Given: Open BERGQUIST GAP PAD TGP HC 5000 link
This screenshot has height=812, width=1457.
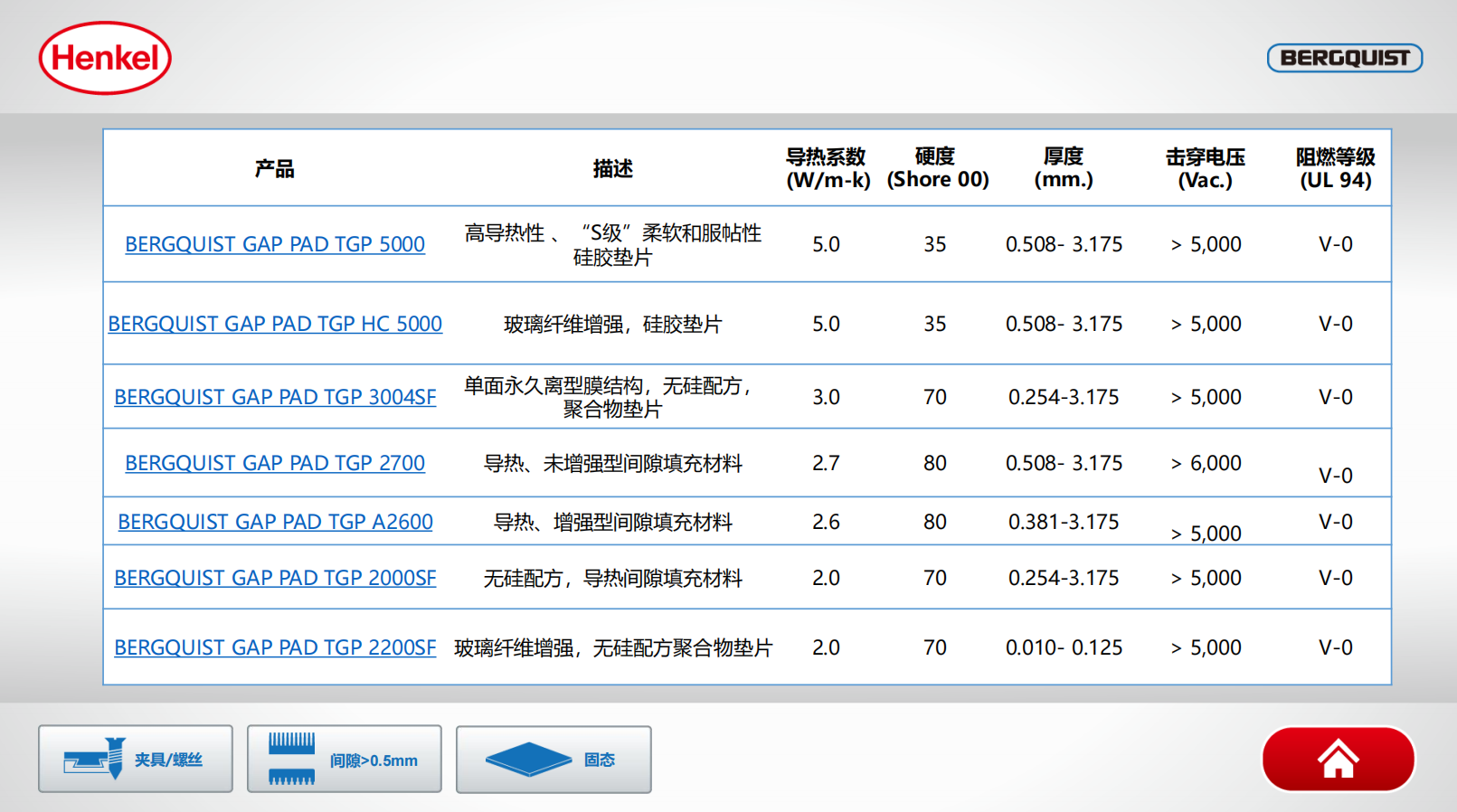Looking at the screenshot, I should (275, 324).
